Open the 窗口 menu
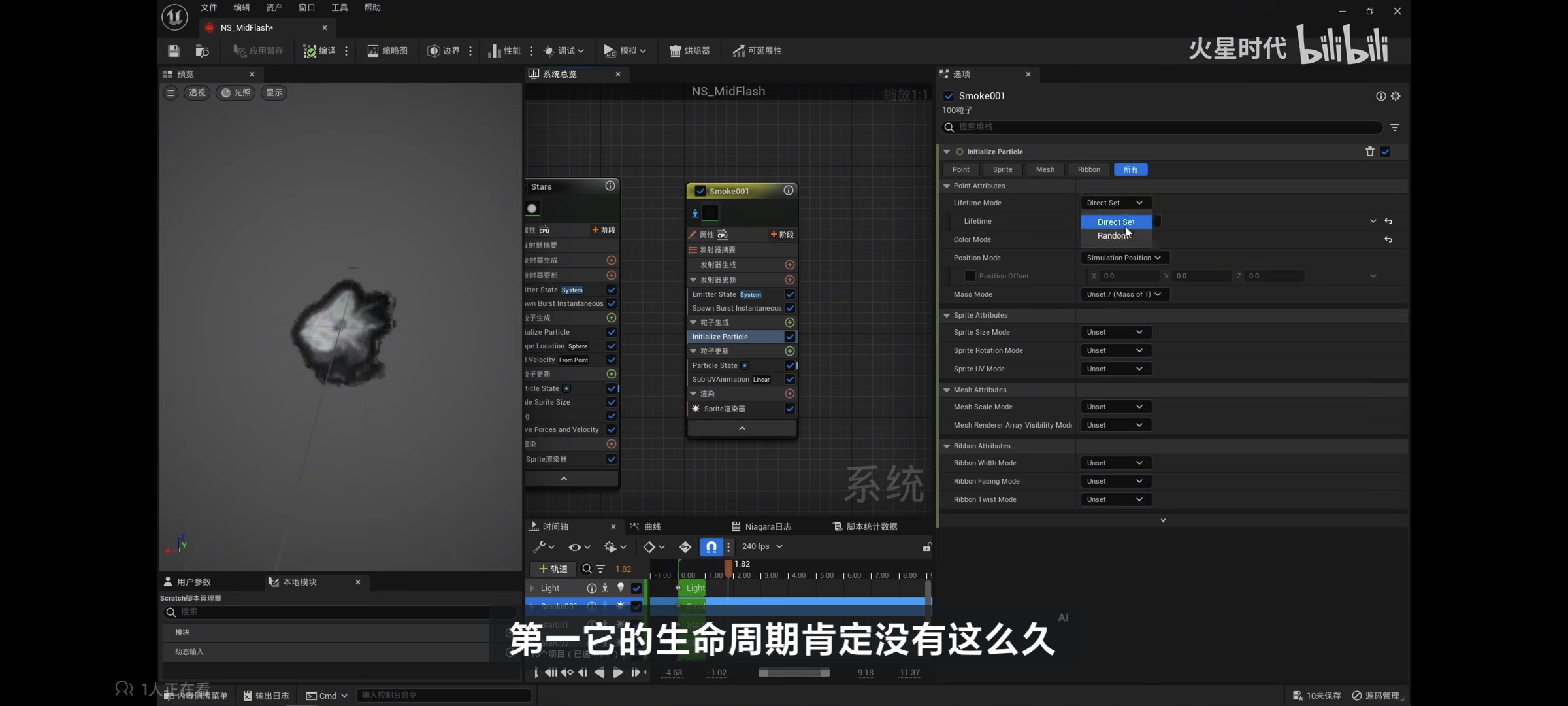This screenshot has width=1568, height=706. pos(306,8)
